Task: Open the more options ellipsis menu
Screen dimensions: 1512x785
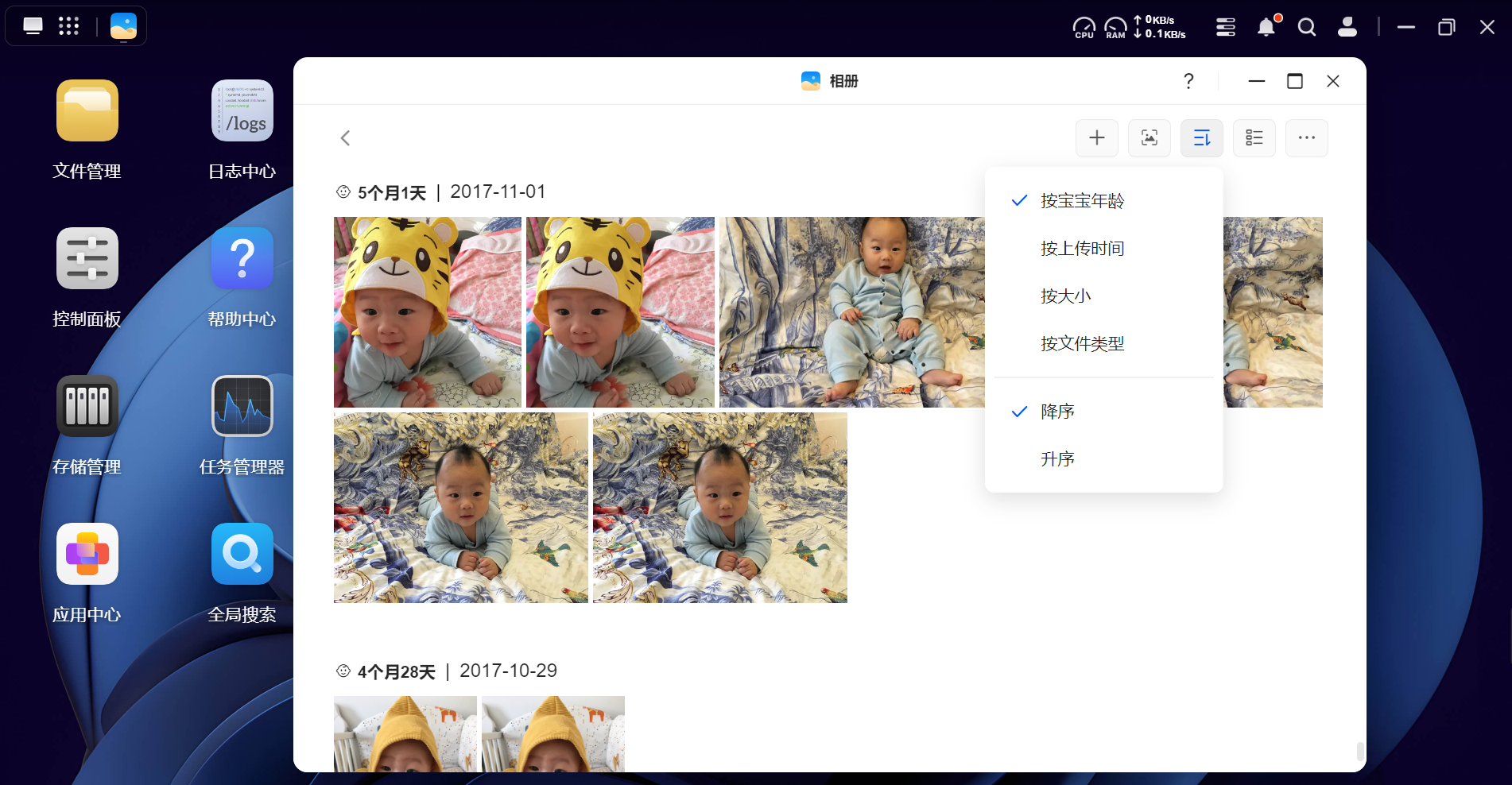Action: tap(1307, 138)
